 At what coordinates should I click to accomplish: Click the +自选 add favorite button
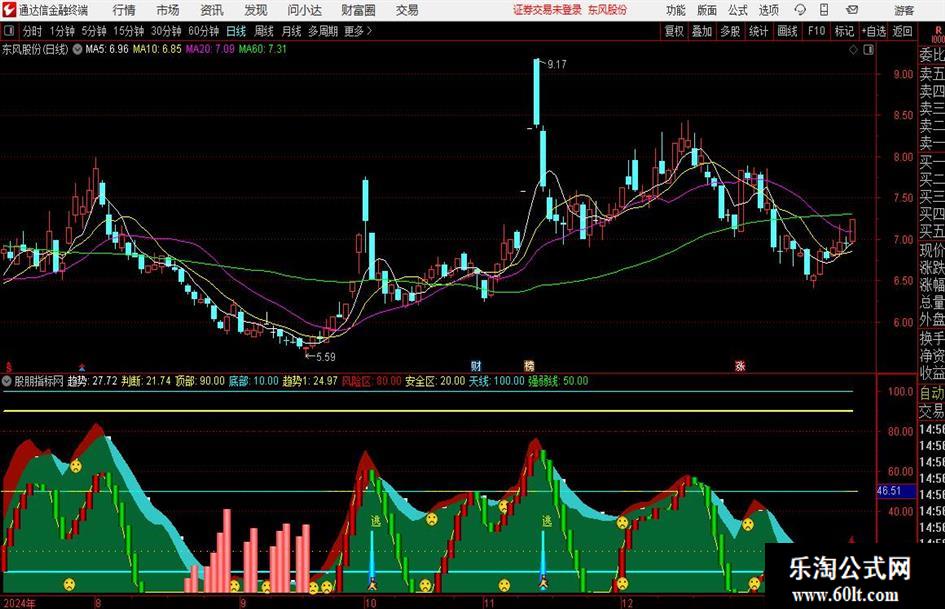[873, 31]
